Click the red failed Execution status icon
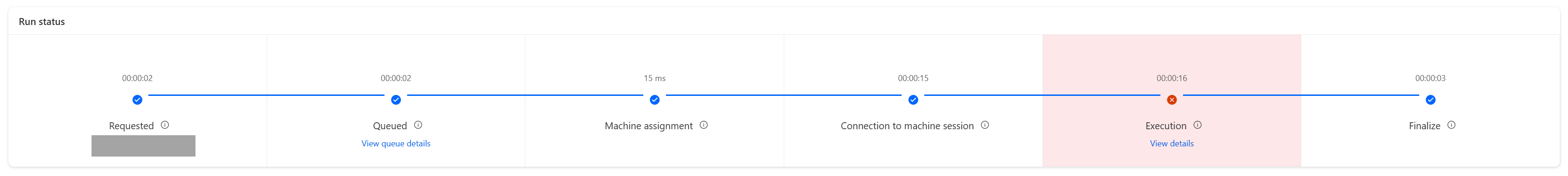Screen dimensions: 1568x176 coord(1172,100)
